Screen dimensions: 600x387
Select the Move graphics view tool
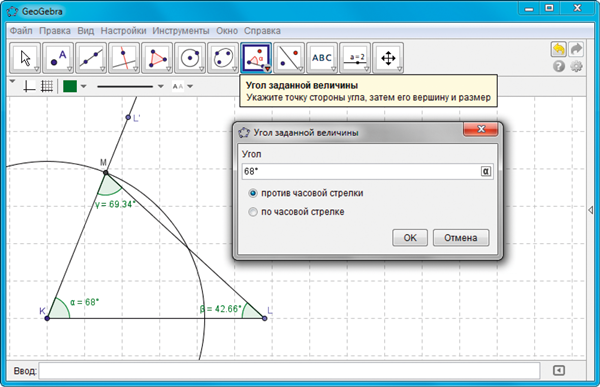coord(388,58)
